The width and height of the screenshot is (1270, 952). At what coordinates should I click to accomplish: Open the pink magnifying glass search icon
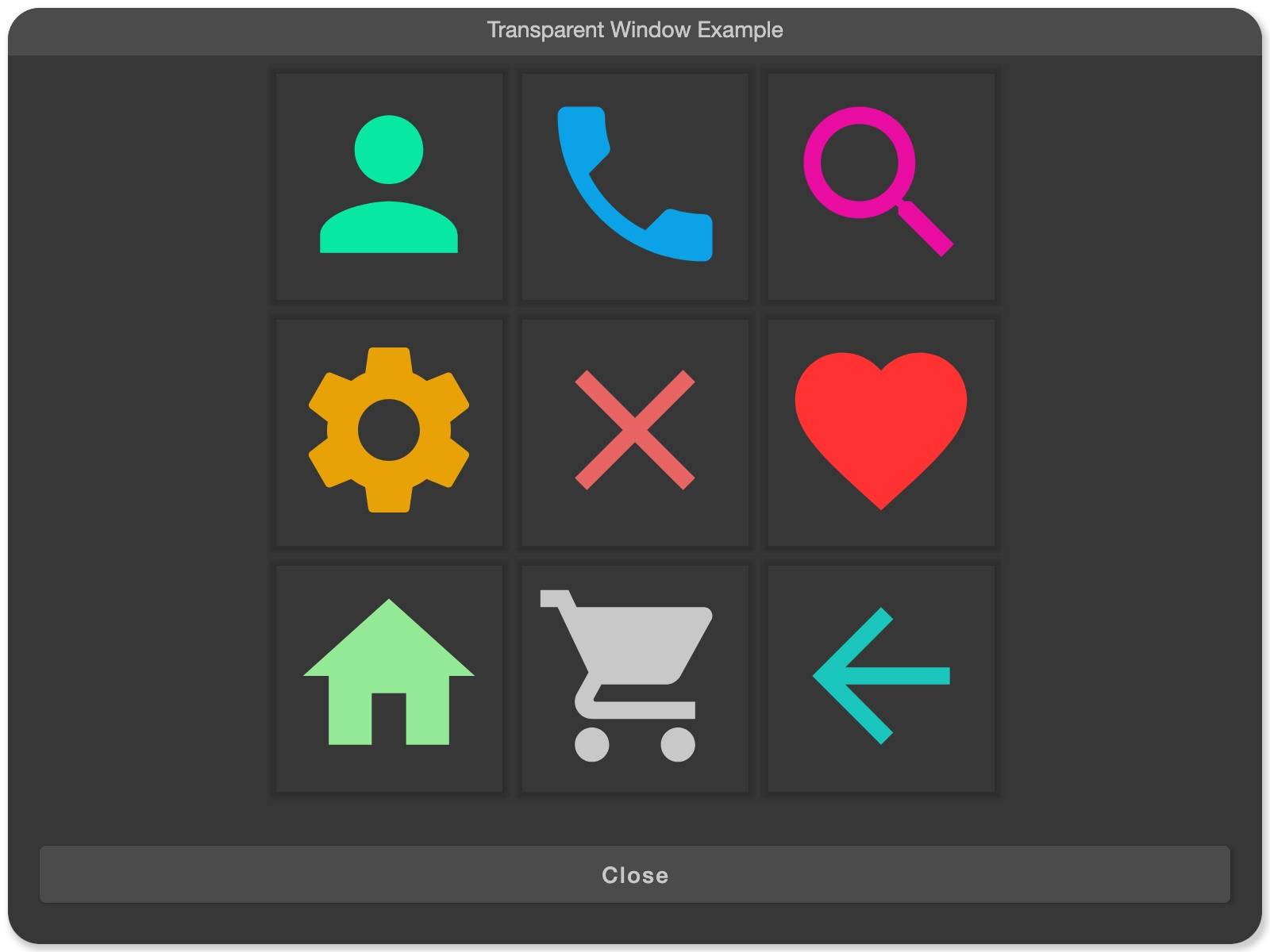(878, 182)
